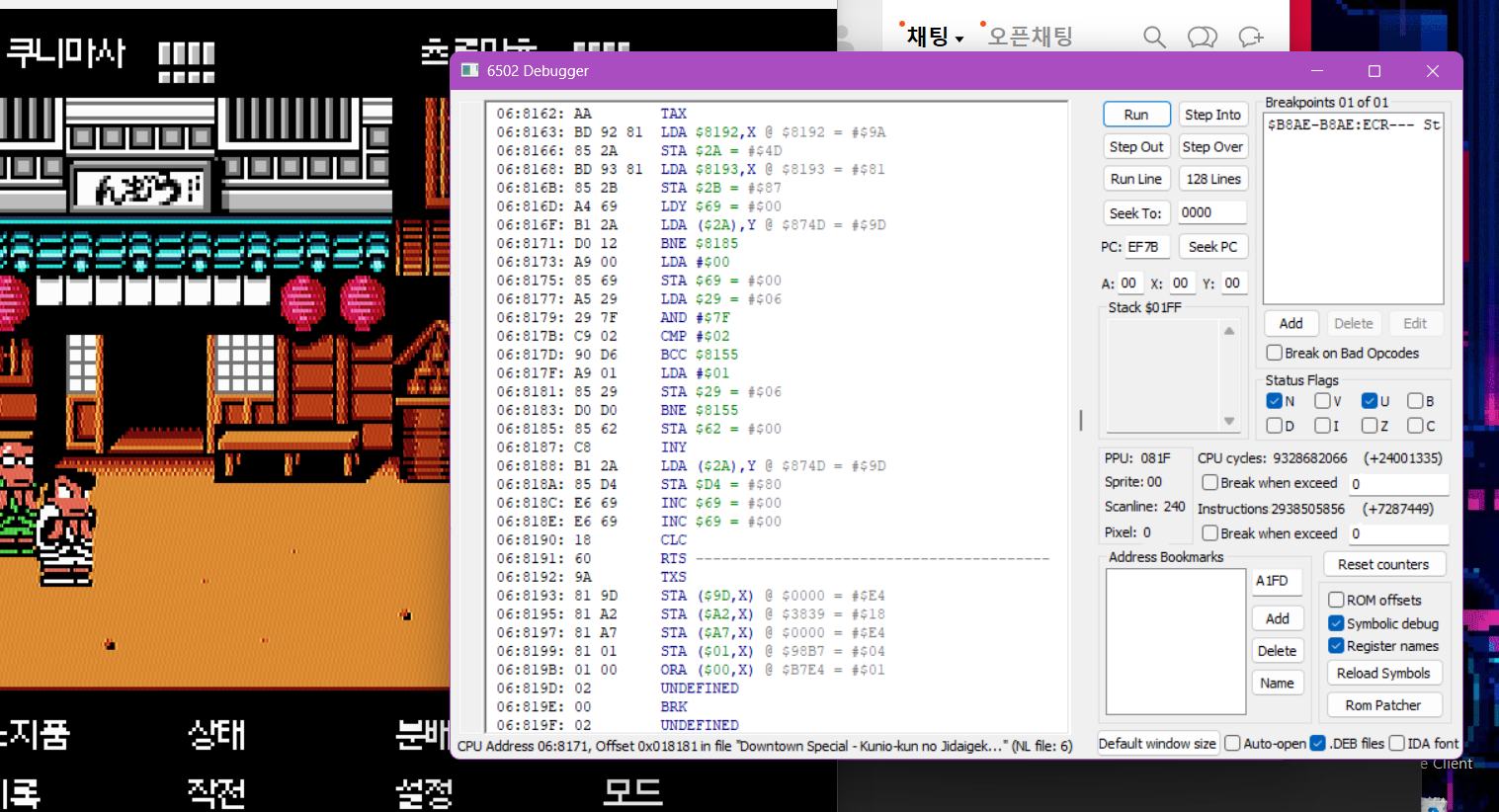This screenshot has width=1499, height=812.
Task: Click the Stack scrollbar up arrow
Action: tap(1229, 331)
